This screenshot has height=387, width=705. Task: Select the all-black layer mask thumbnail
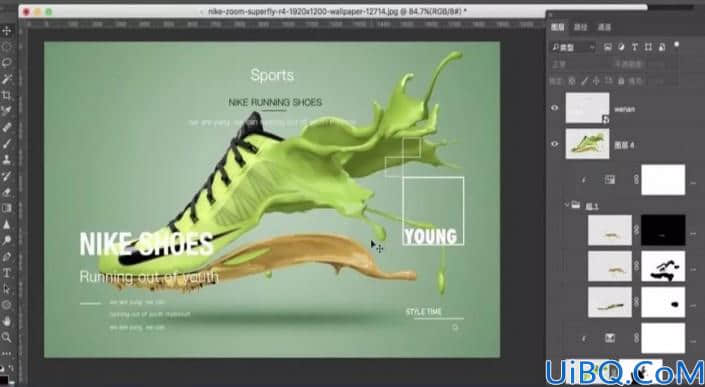pyautogui.click(x=663, y=230)
